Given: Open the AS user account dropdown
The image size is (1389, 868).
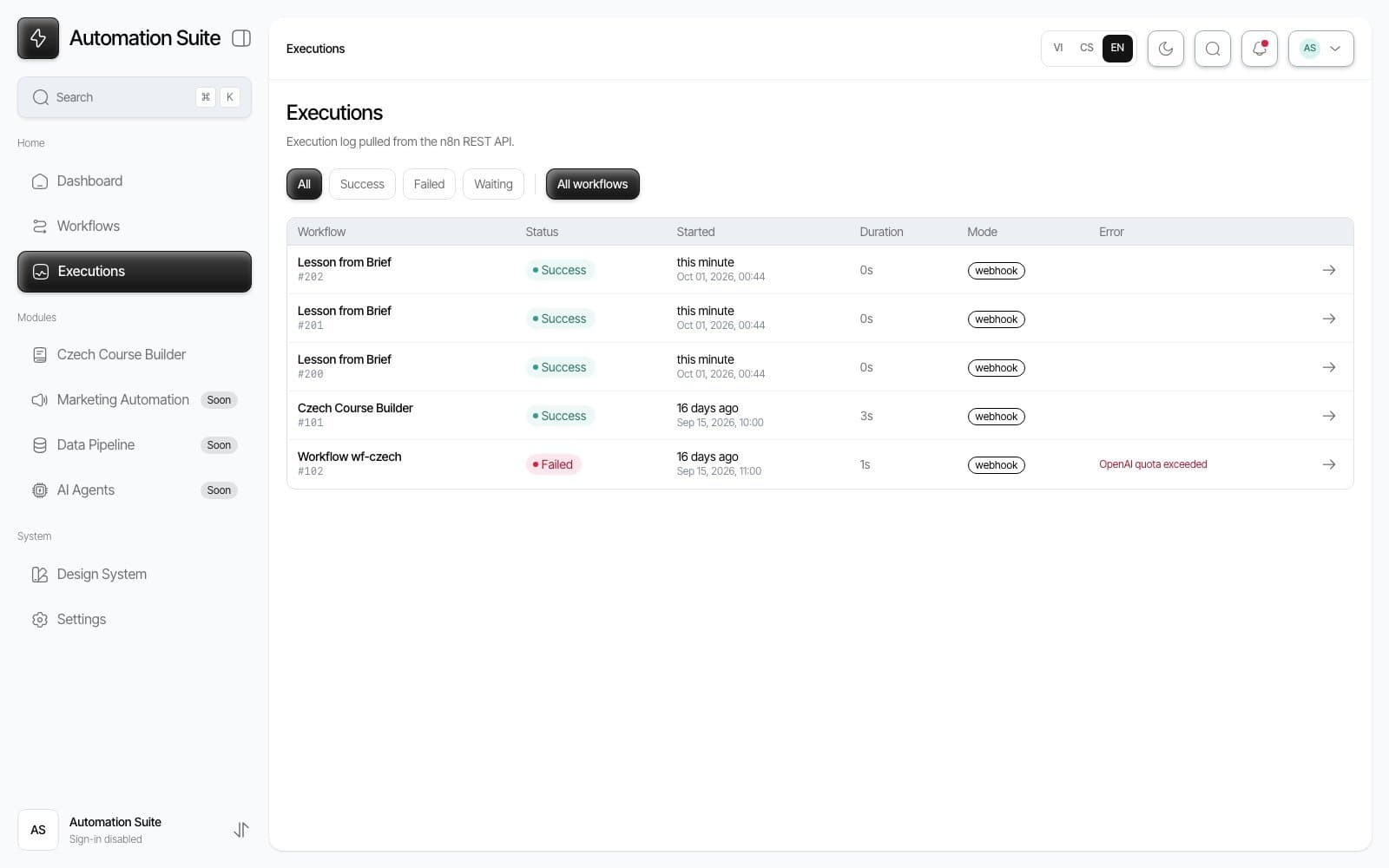Looking at the screenshot, I should click(x=1320, y=49).
